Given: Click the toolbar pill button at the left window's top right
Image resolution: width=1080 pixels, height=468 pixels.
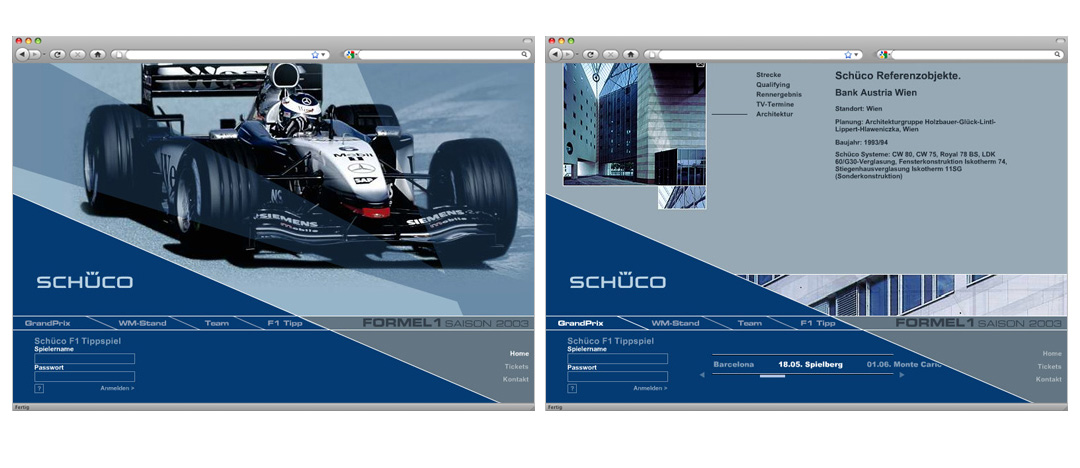Looking at the screenshot, I should (528, 41).
